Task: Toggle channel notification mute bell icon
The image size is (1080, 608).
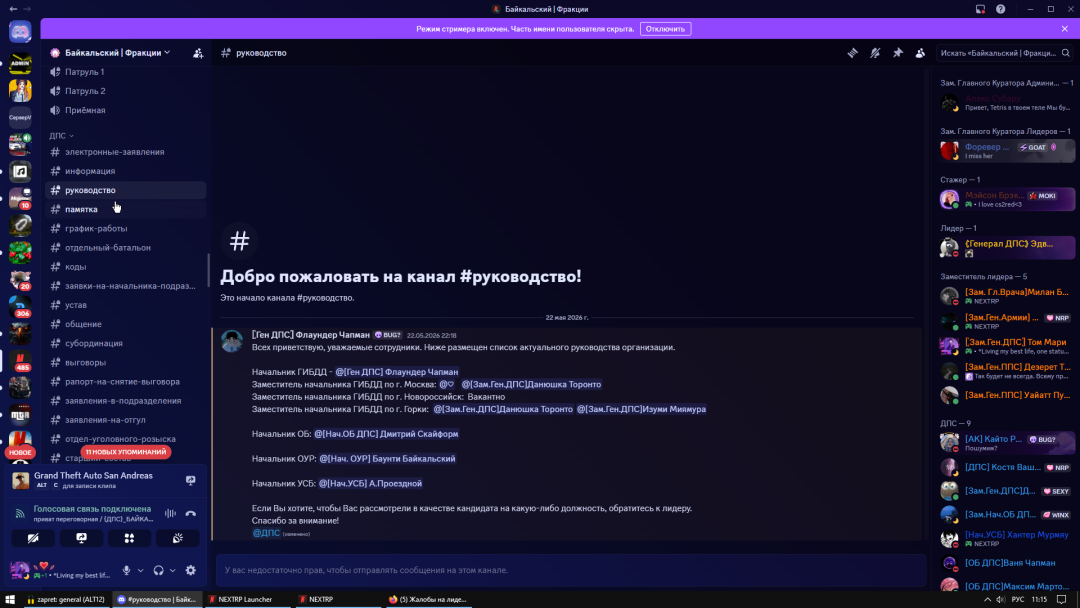Action: point(875,53)
